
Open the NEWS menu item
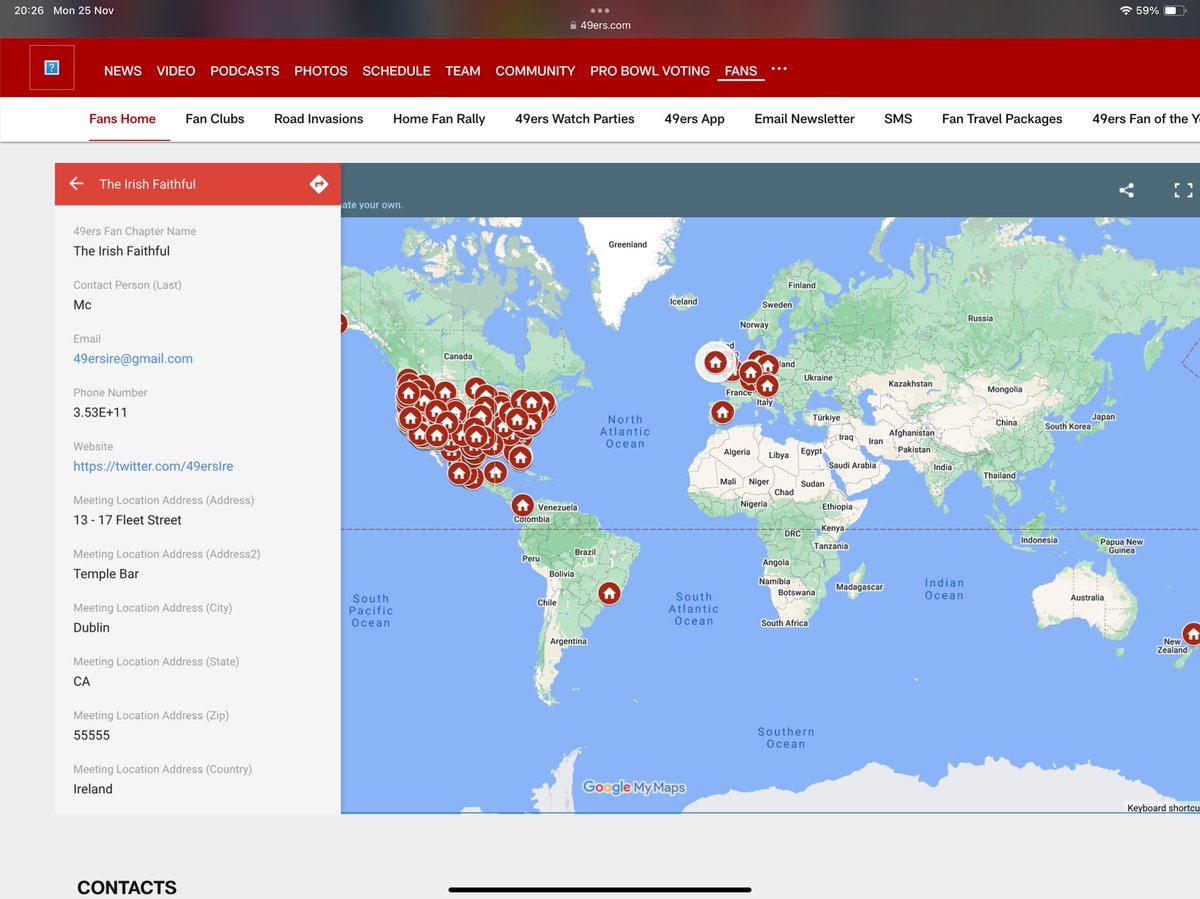(123, 71)
